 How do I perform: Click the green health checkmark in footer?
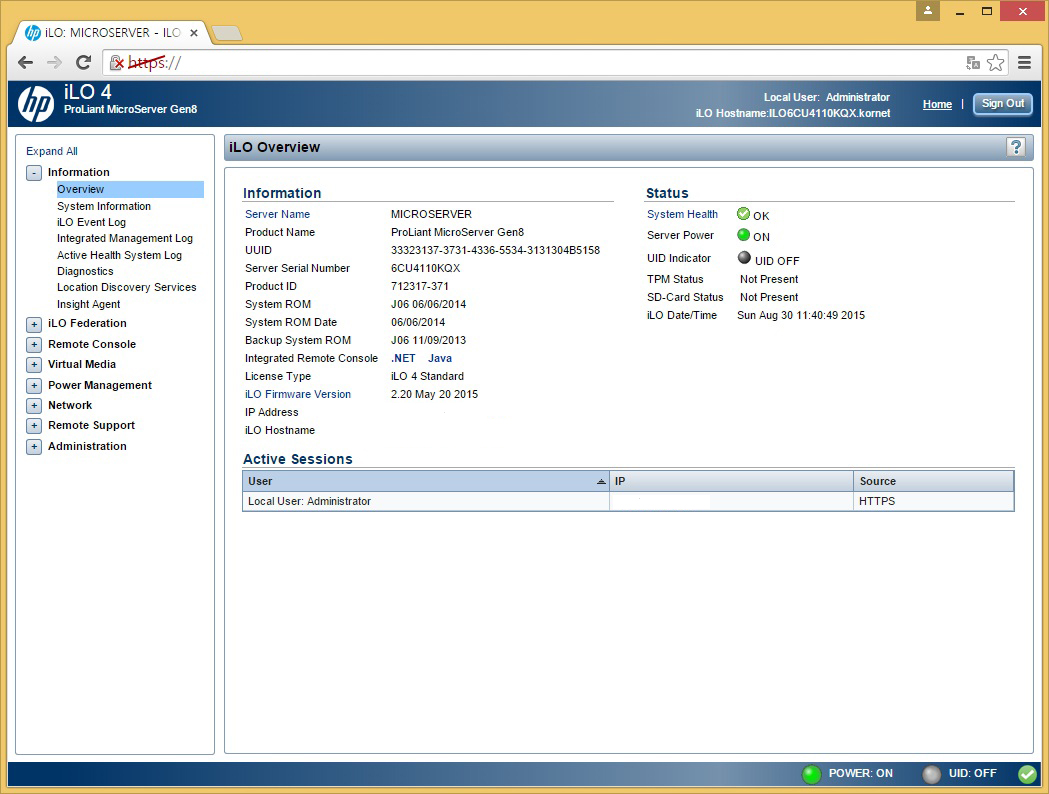tap(1027, 774)
